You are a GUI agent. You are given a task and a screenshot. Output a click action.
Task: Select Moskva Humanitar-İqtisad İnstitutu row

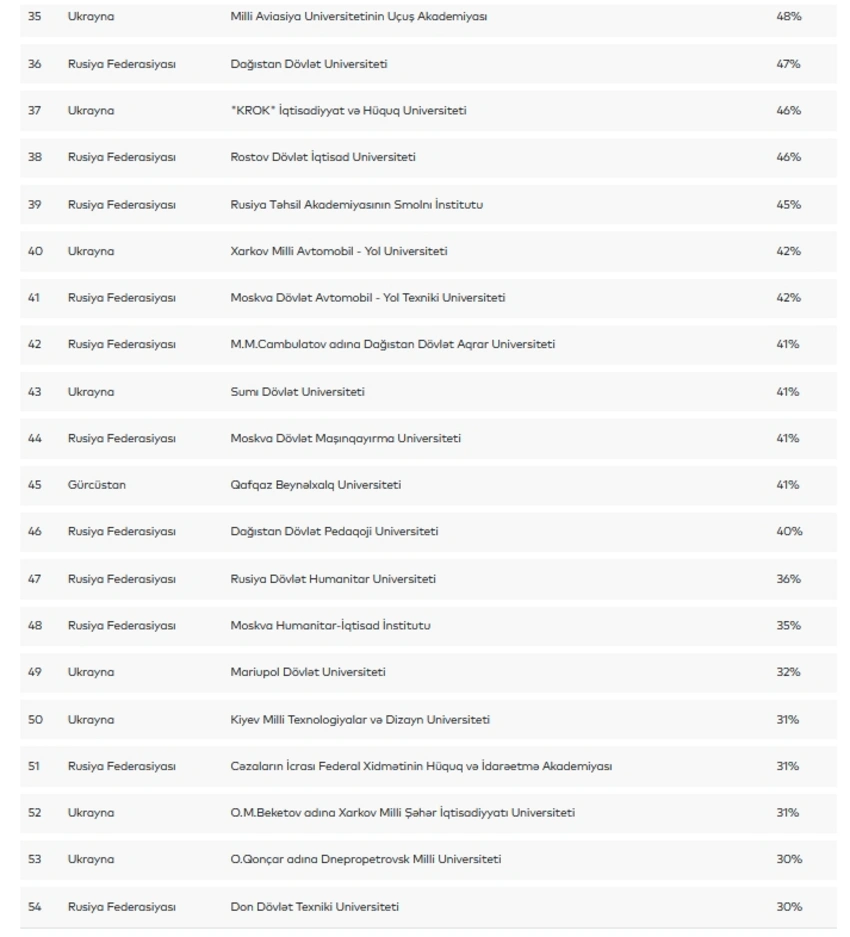click(330, 626)
